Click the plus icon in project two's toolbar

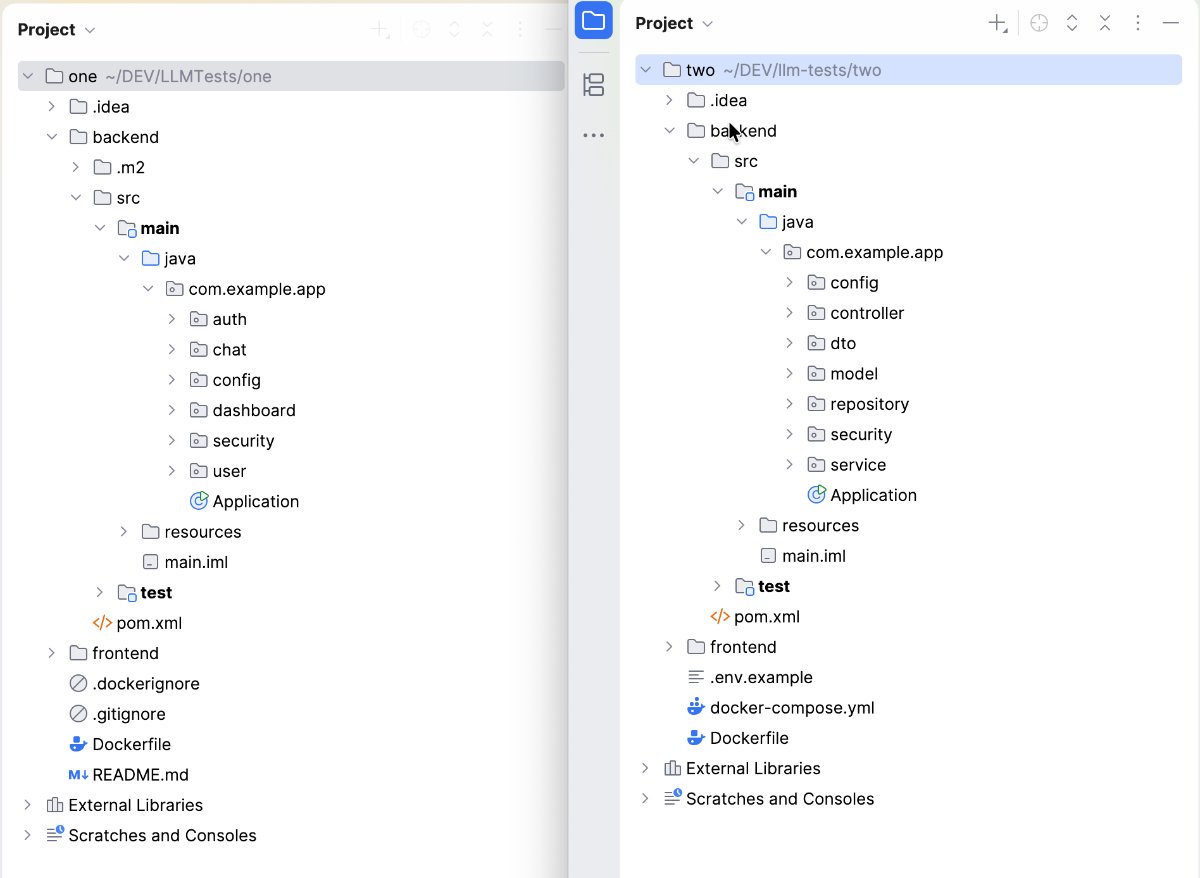pos(997,24)
